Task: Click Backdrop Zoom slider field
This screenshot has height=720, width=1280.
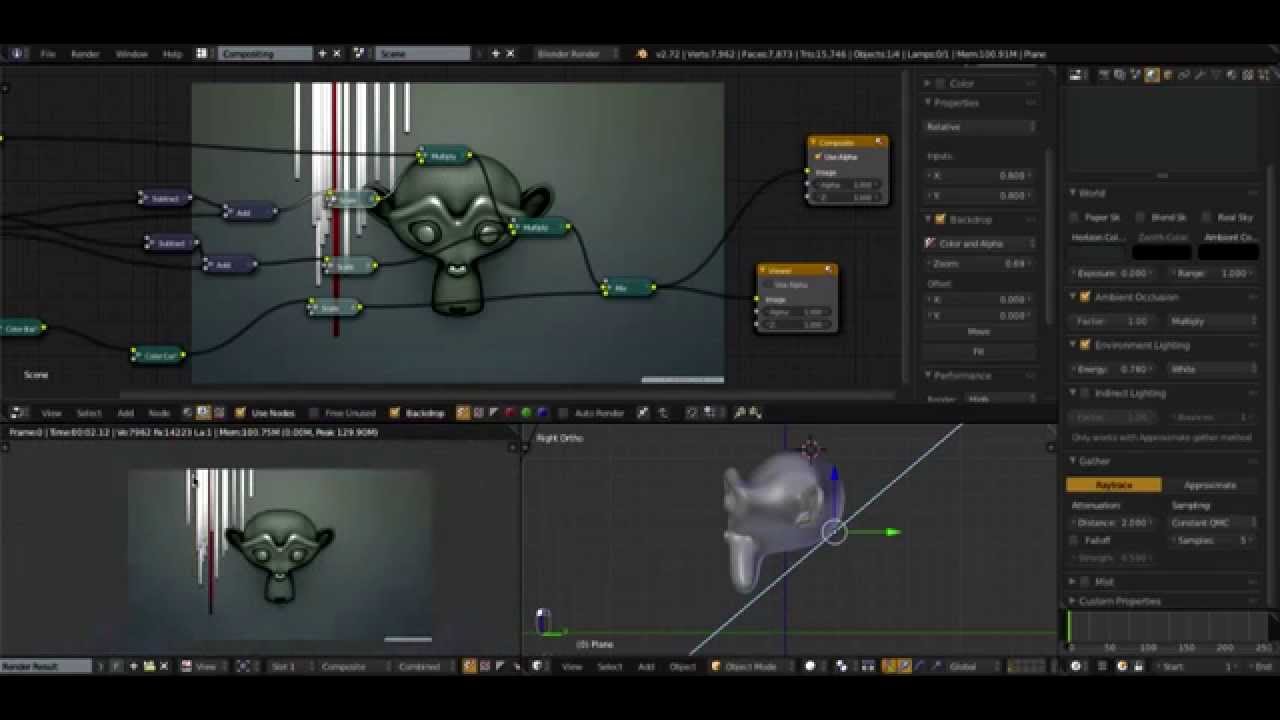Action: coord(980,263)
